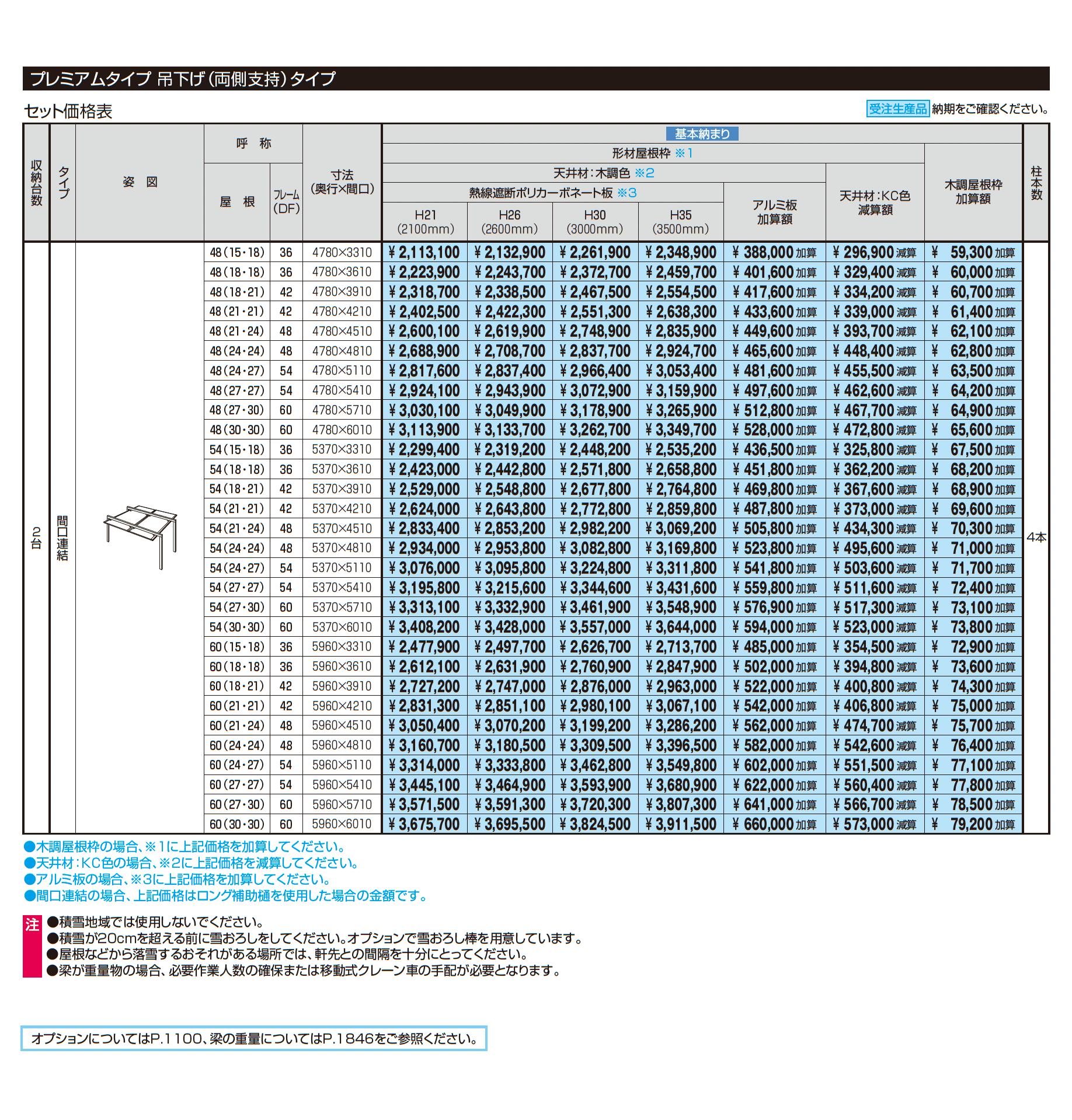The image size is (1072, 1120).
Task: Select the H26 (2600mm) column header
Action: click(510, 222)
